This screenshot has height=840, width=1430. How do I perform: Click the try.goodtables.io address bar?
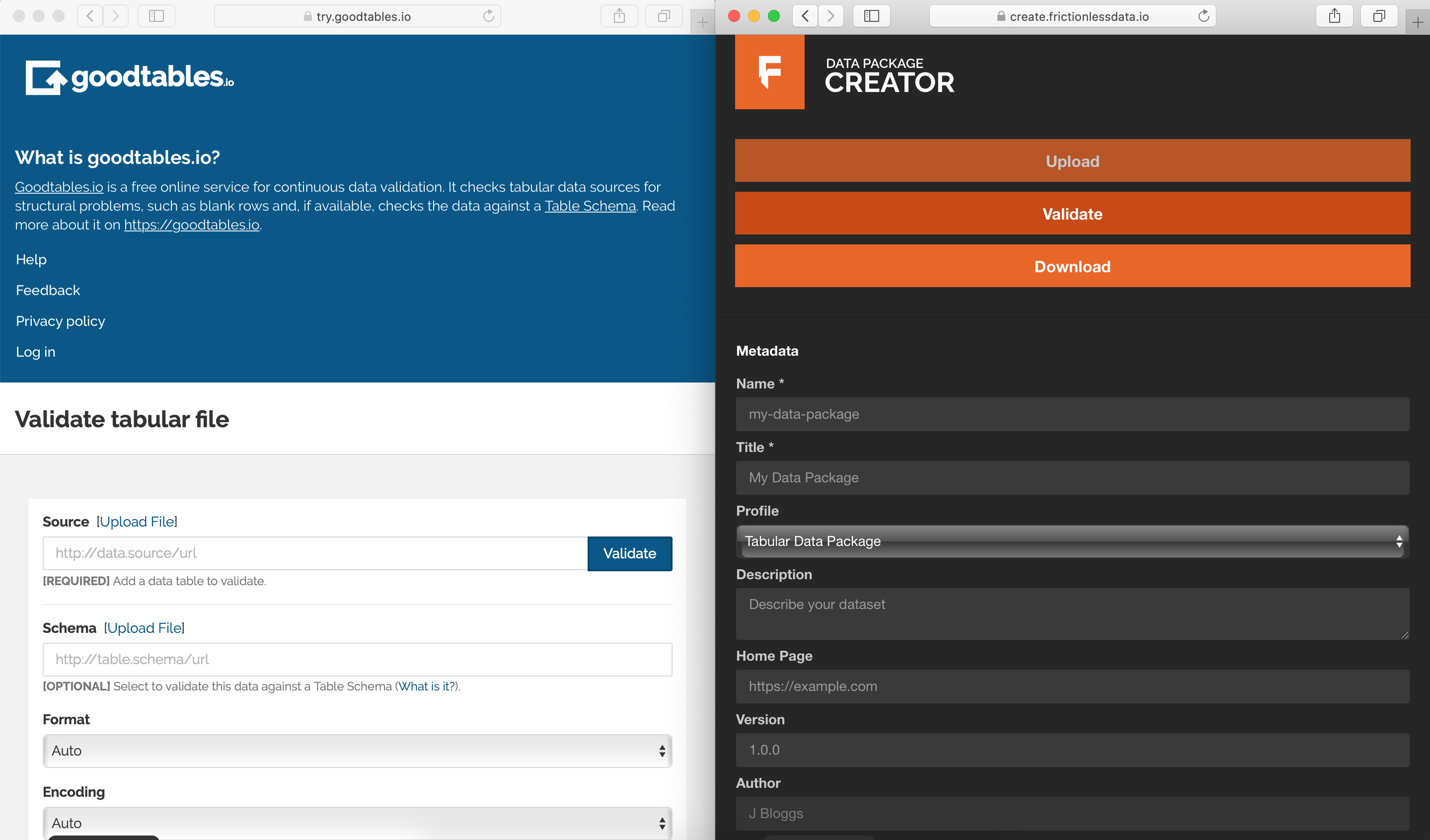click(357, 16)
